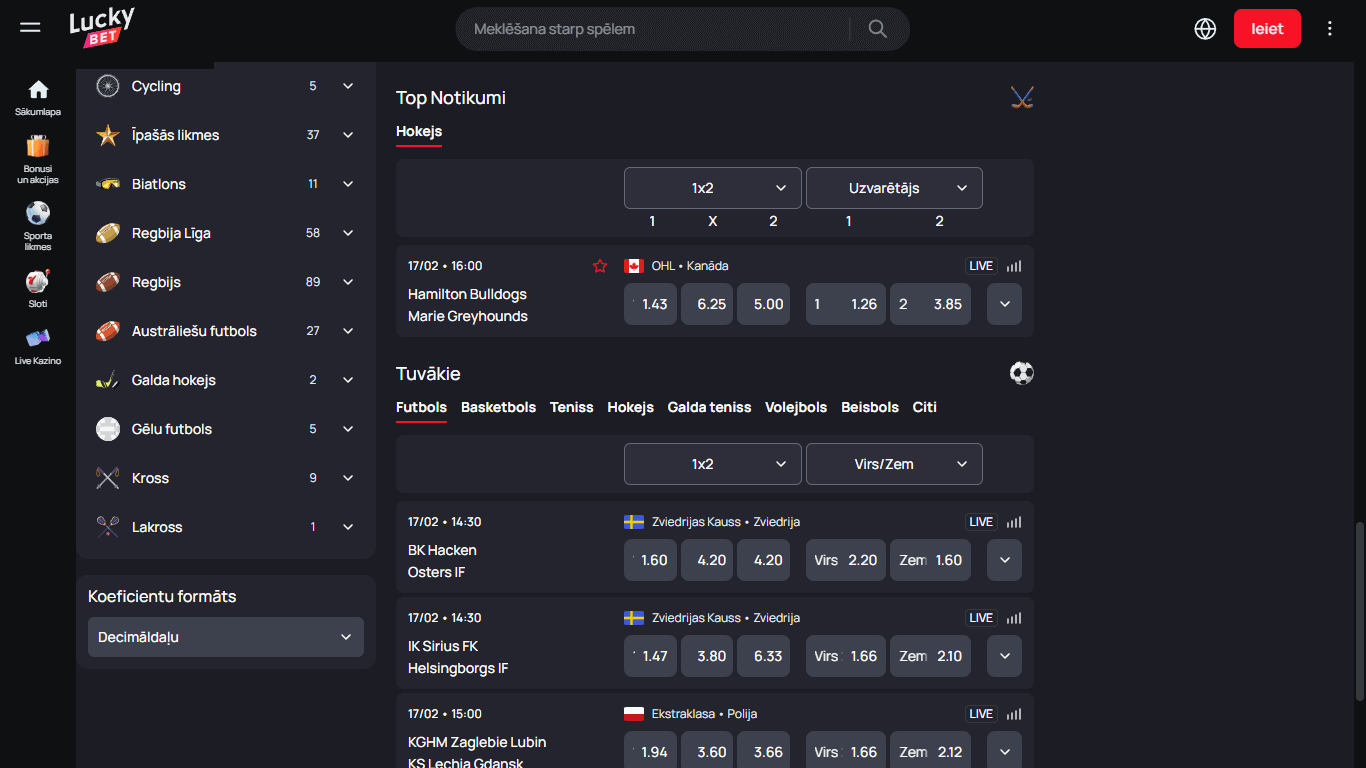Open the three-dot more options menu

[1330, 29]
